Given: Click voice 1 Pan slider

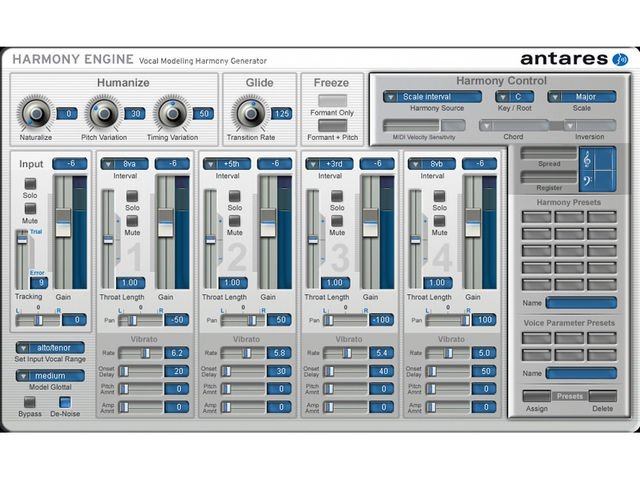Looking at the screenshot, I should click(x=140, y=320).
